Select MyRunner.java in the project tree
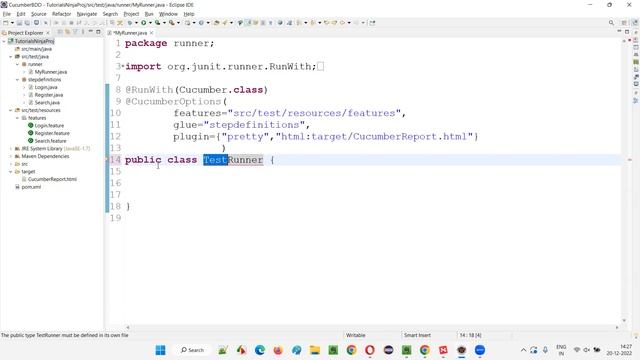The image size is (640, 360). point(51,72)
